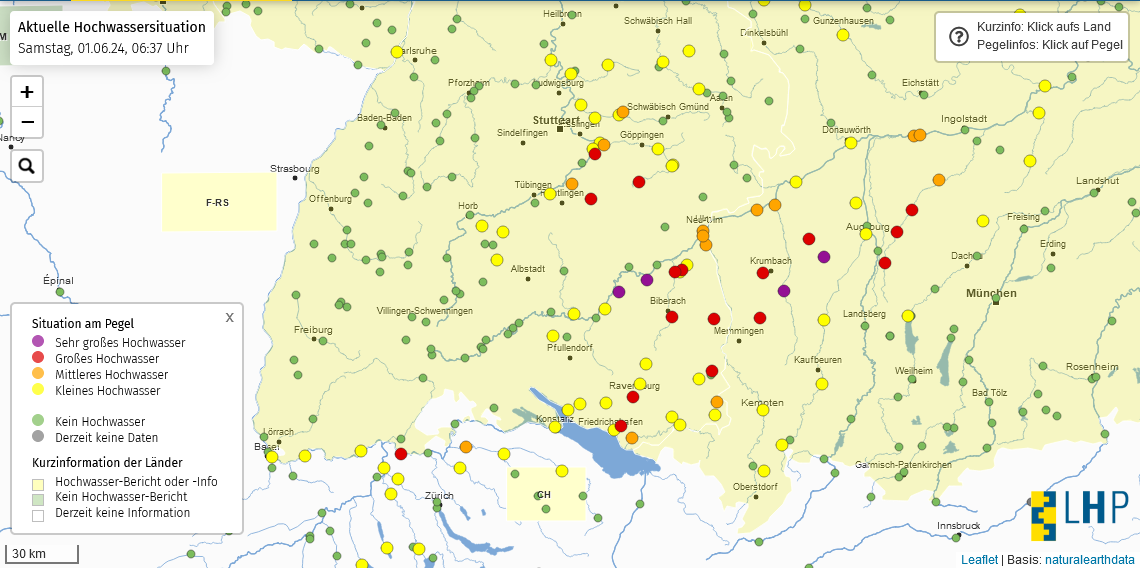Viewport: 1140px width, 568px height.
Task: Open the Leaflet attribution link
Action: (979, 559)
